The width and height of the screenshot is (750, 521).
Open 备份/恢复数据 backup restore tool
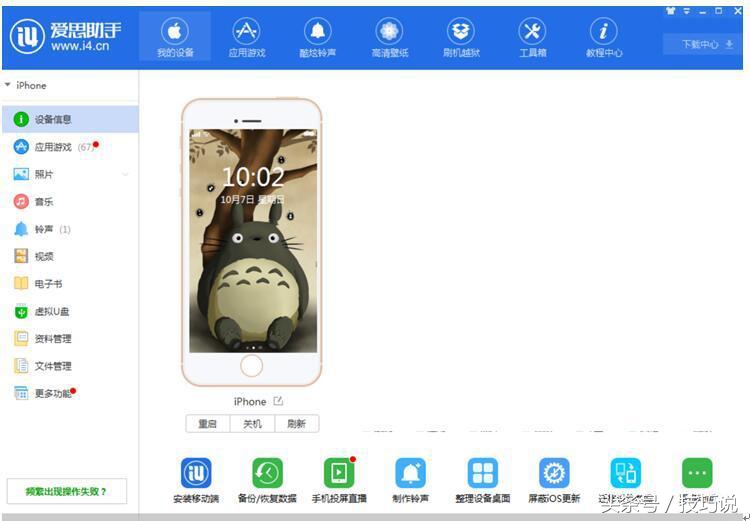pyautogui.click(x=267, y=472)
